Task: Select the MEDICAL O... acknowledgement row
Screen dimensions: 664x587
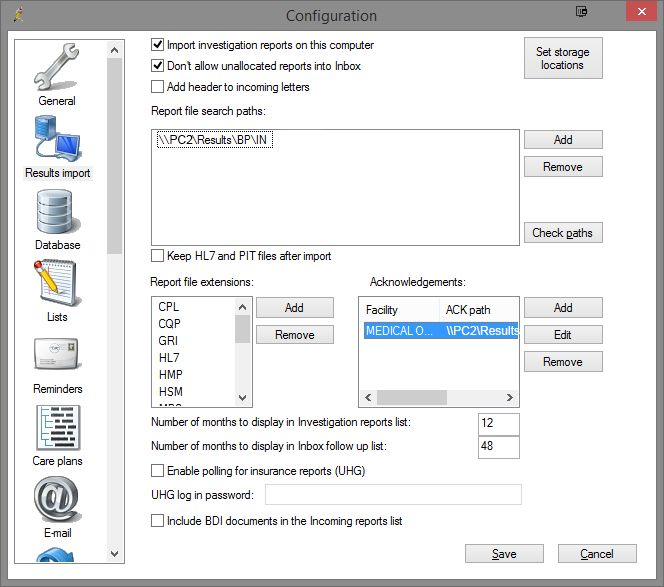Action: coord(400,330)
